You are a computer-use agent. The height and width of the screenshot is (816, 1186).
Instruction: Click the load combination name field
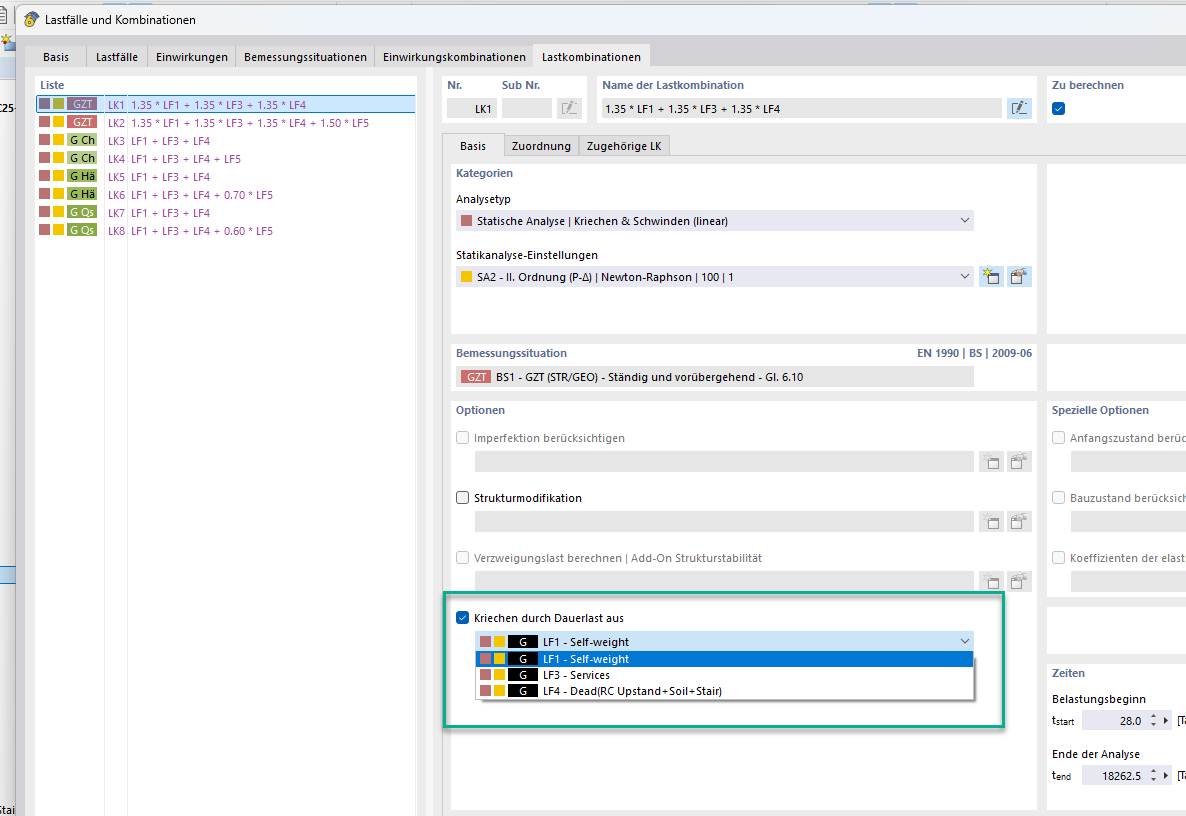802,108
